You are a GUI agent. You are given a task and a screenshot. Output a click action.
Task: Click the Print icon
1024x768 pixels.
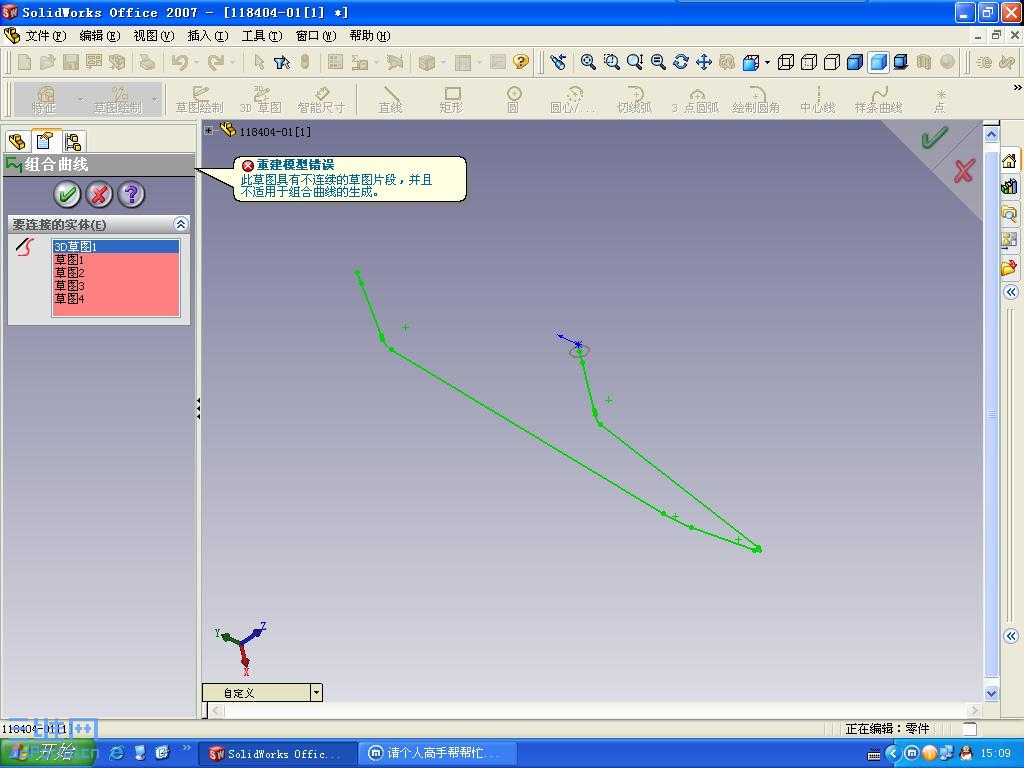coord(148,62)
